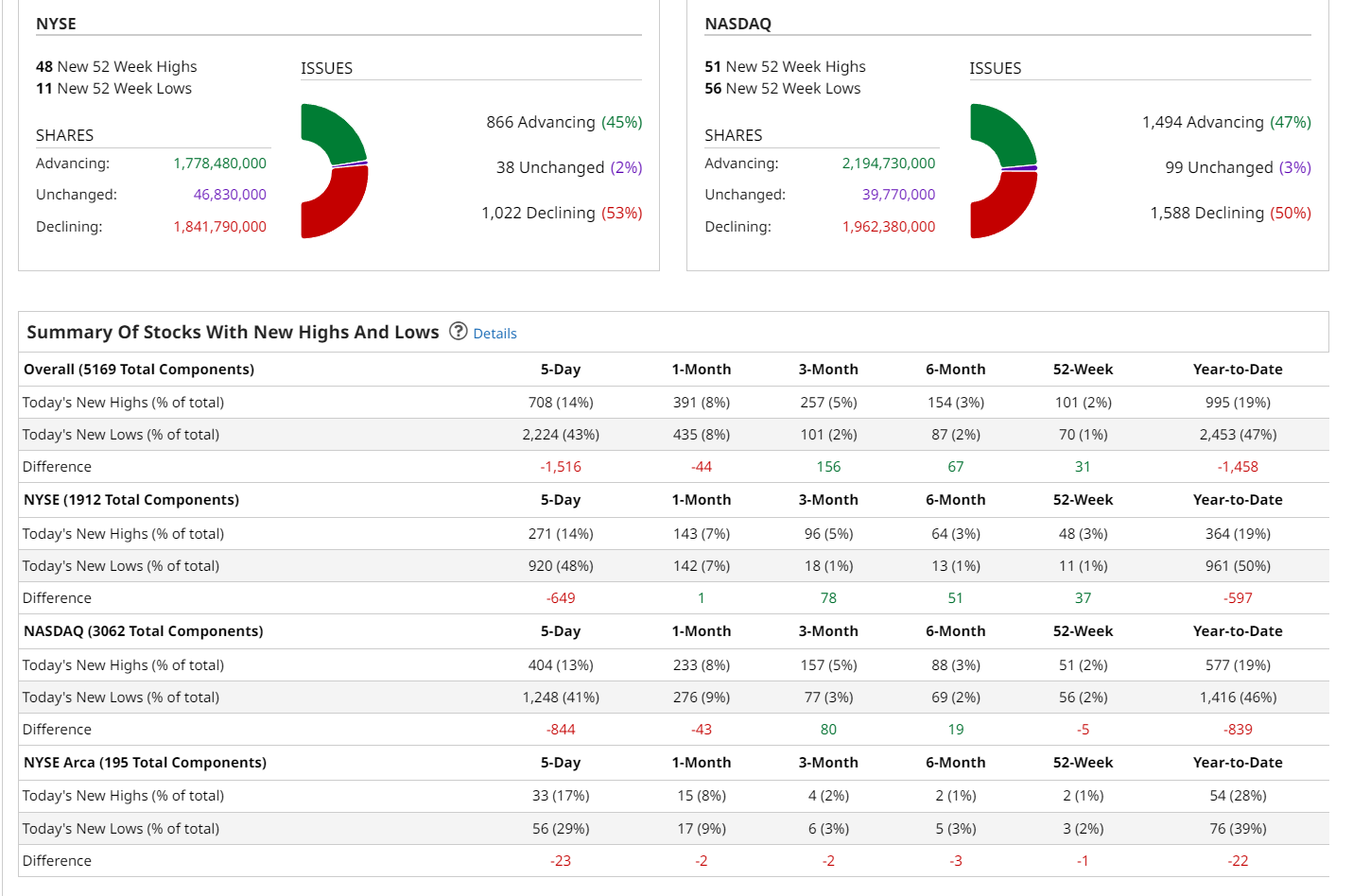This screenshot has width=1353, height=896.
Task: Click NASDAQ Year-to-Date new lows '1,416 (46%)'
Action: point(1238,698)
